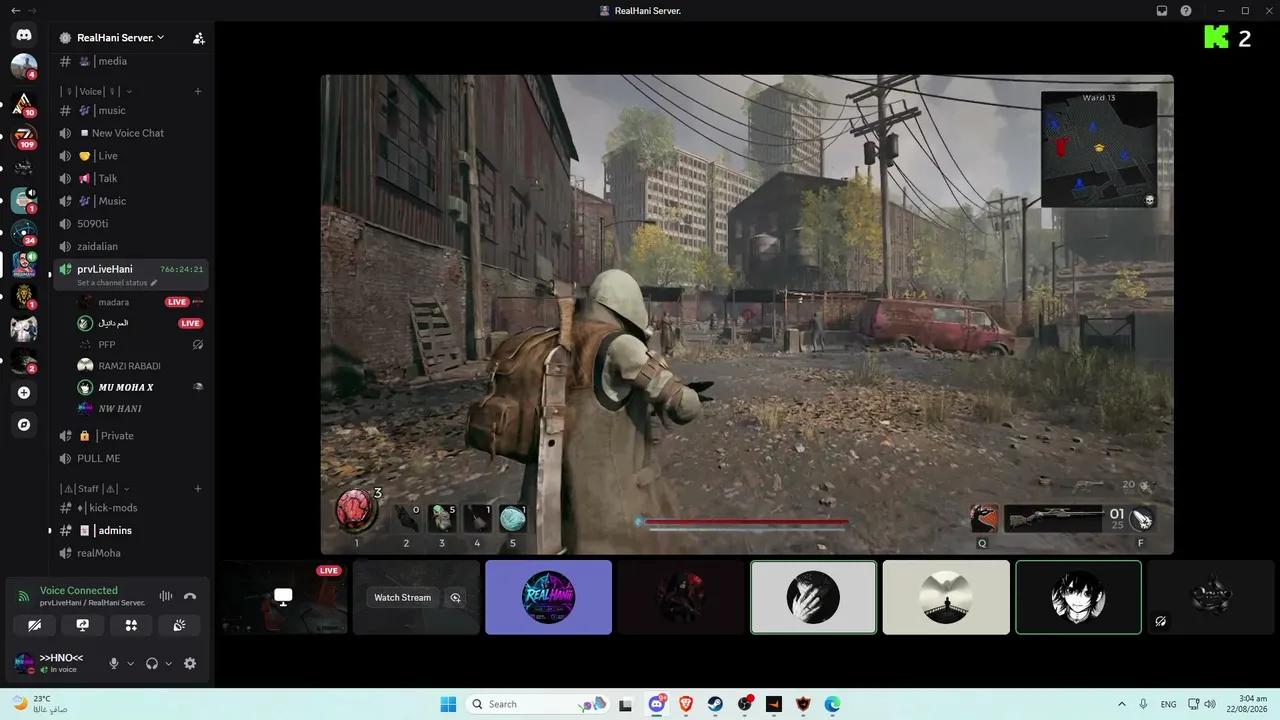Open Discover servers compass icon
Image resolution: width=1280 pixels, height=720 pixels.
tap(24, 425)
